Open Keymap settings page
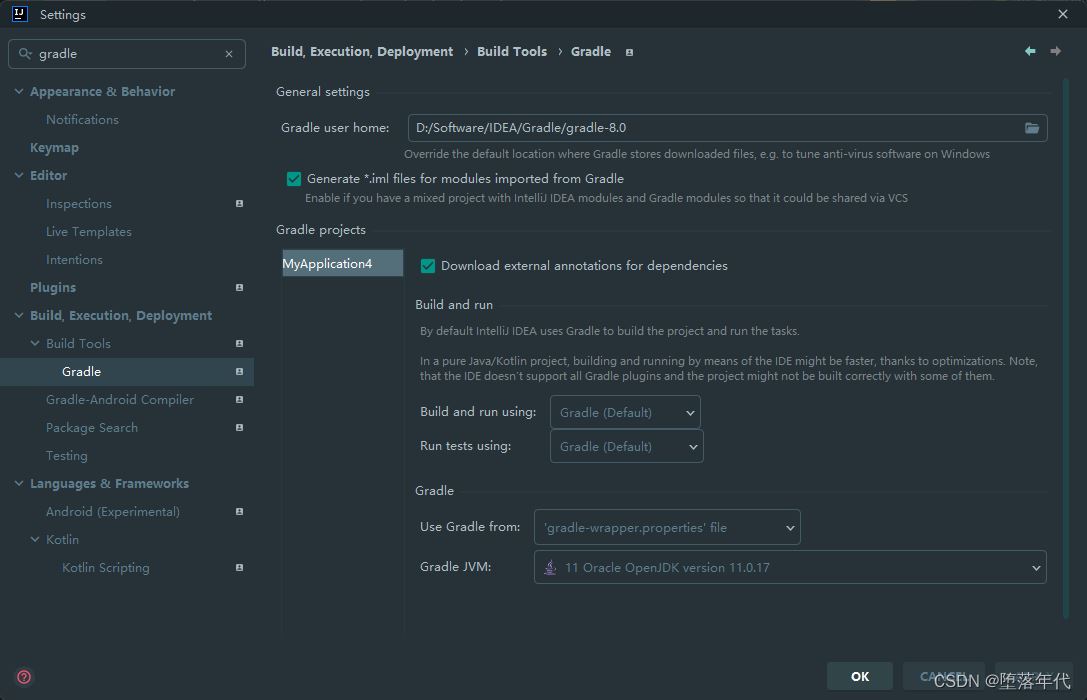The width and height of the screenshot is (1087, 700). pyautogui.click(x=54, y=148)
